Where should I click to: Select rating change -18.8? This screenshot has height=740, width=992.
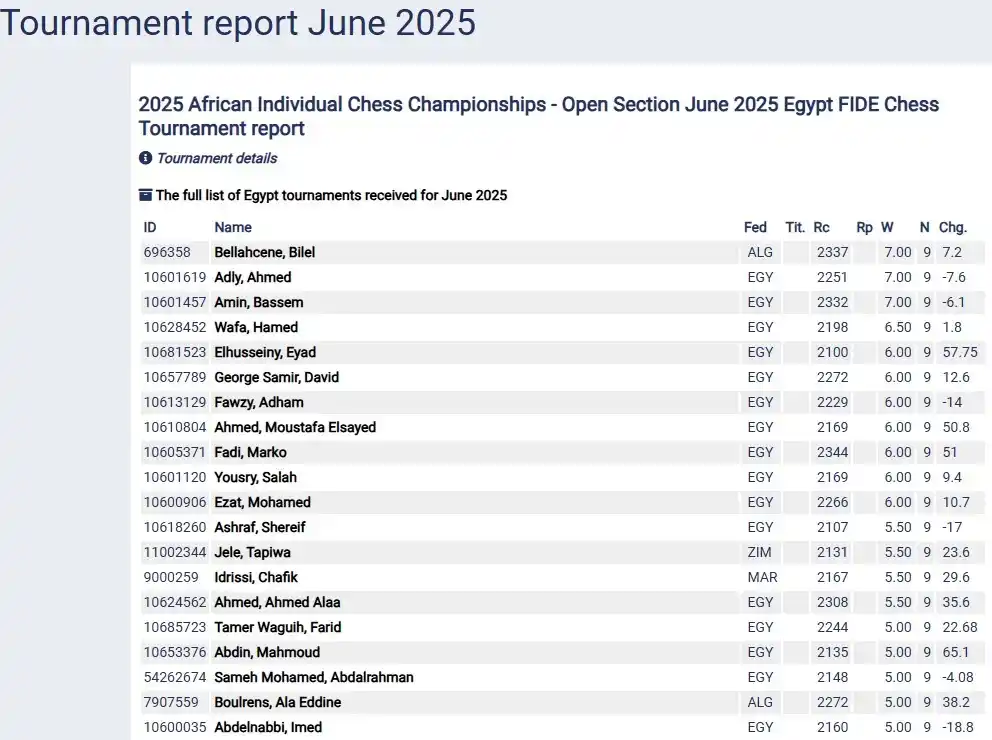point(958,727)
